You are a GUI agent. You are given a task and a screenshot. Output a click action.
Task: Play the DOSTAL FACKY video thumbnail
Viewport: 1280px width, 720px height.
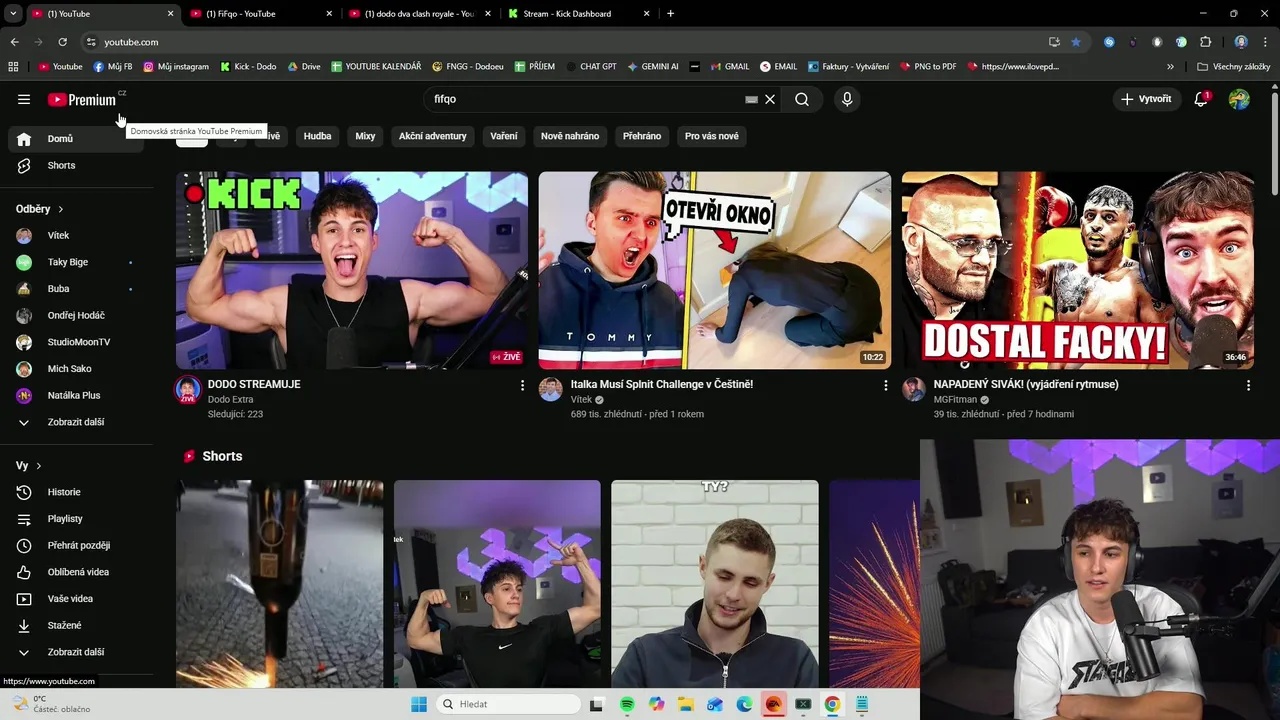[1078, 270]
